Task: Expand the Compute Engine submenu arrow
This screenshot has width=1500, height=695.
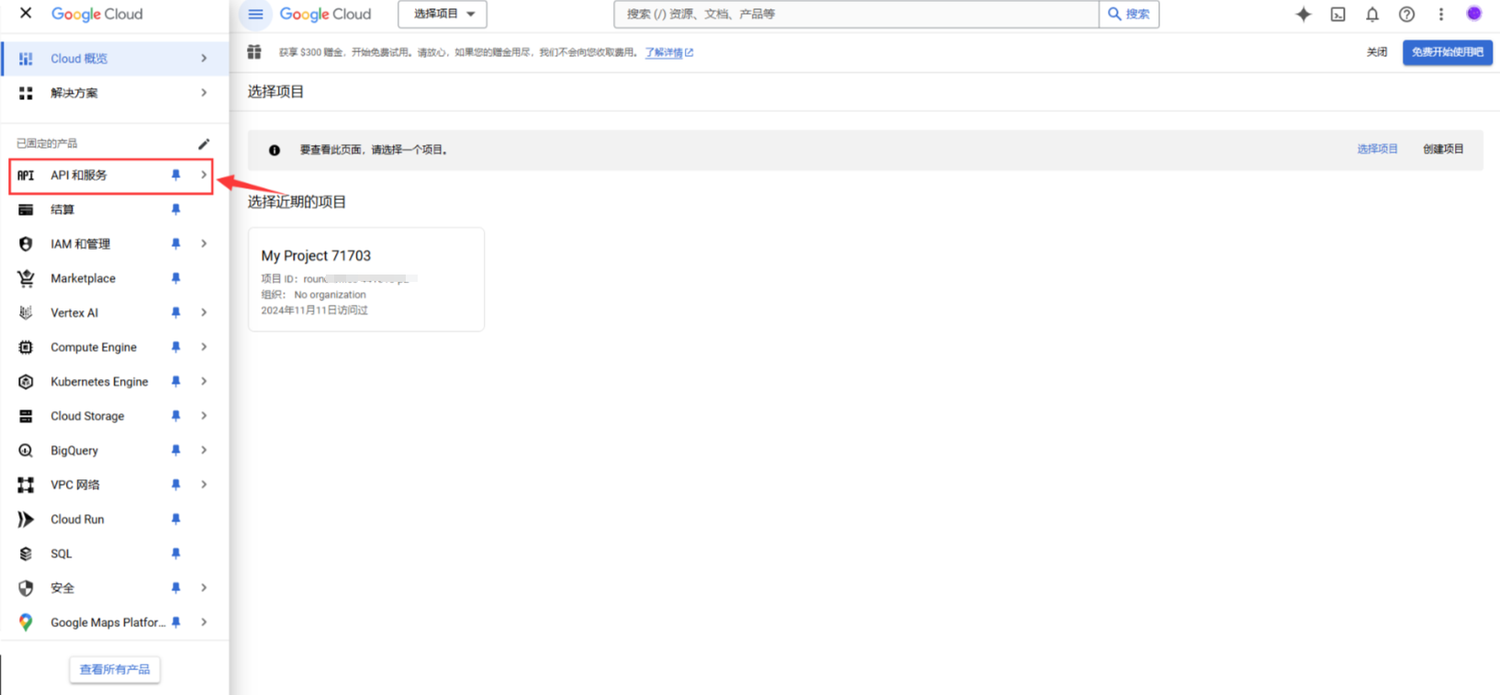Action: [x=204, y=347]
